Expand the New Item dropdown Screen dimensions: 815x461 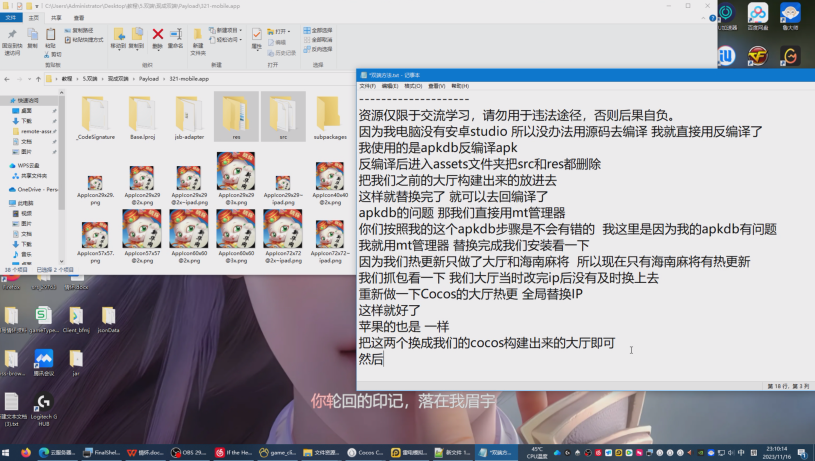click(227, 31)
